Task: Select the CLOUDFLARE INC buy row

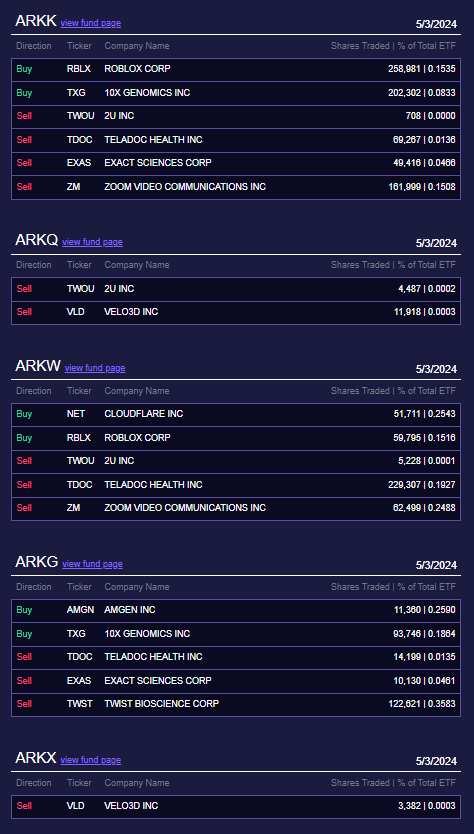Action: click(x=236, y=414)
